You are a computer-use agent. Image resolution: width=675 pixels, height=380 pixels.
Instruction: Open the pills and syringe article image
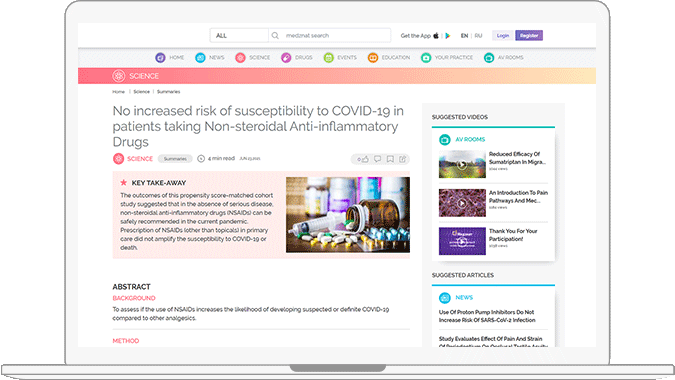coord(348,215)
